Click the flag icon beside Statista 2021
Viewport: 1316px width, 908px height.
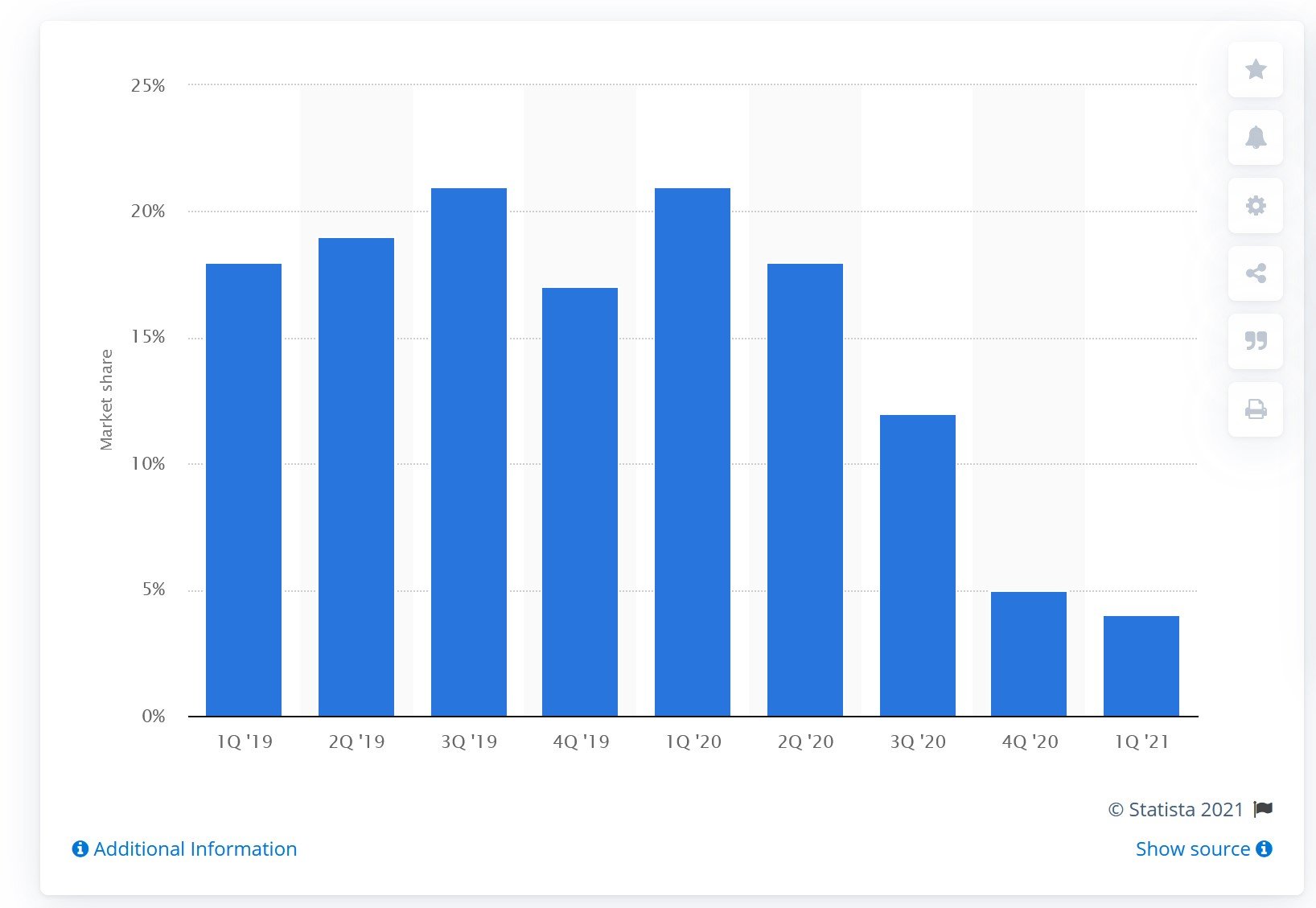pos(1263,809)
